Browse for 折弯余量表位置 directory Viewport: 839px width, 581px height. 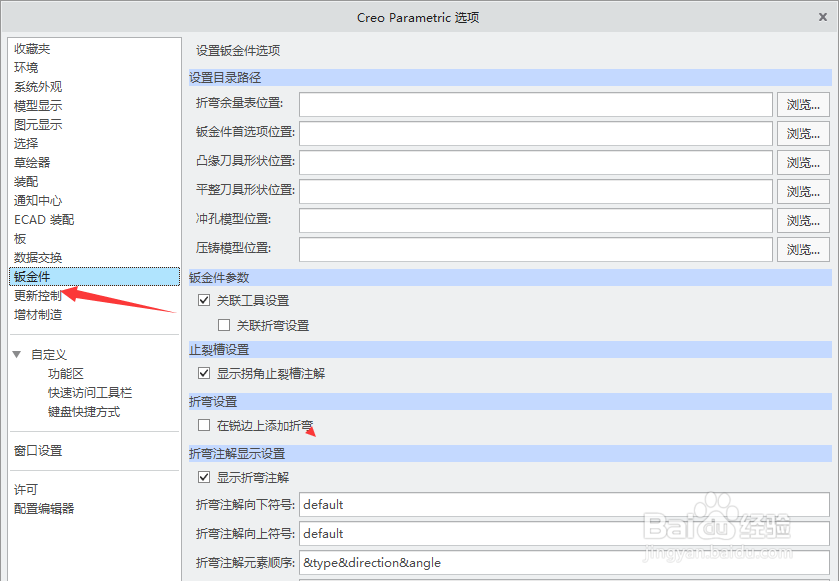[x=803, y=104]
